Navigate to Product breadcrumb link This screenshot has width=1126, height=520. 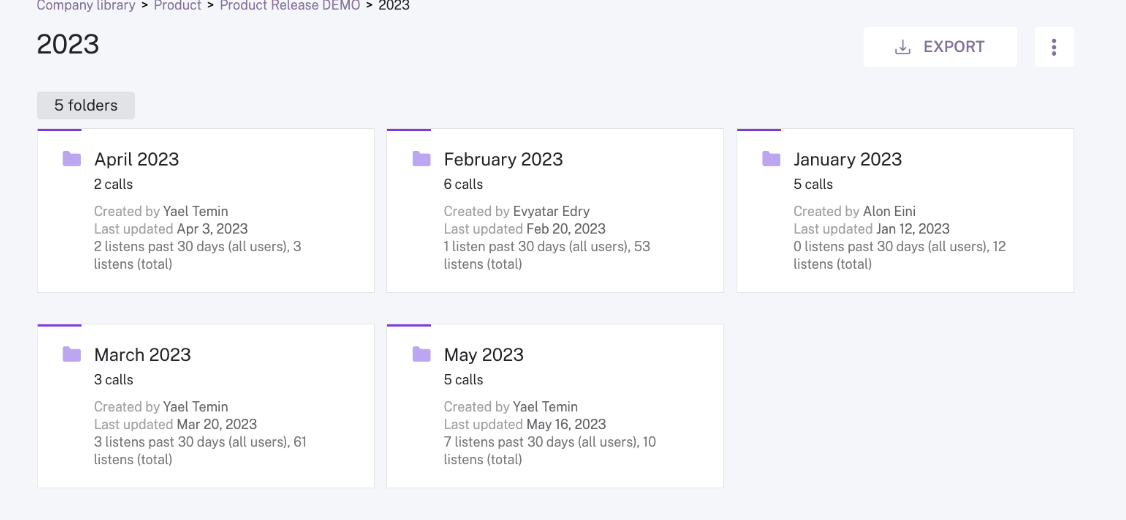pyautogui.click(x=177, y=6)
